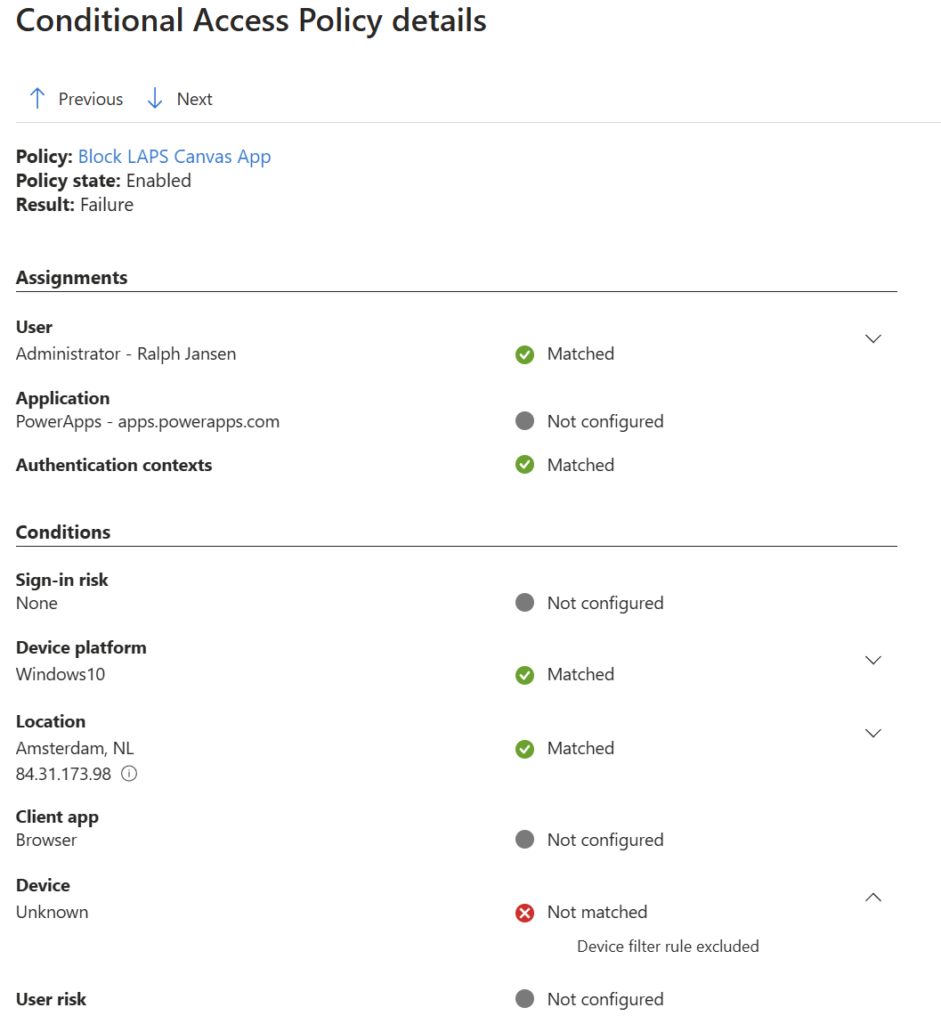The width and height of the screenshot is (941, 1024).
Task: Click the info icon beside IP 84.31.173.98
Action: pyautogui.click(x=129, y=774)
